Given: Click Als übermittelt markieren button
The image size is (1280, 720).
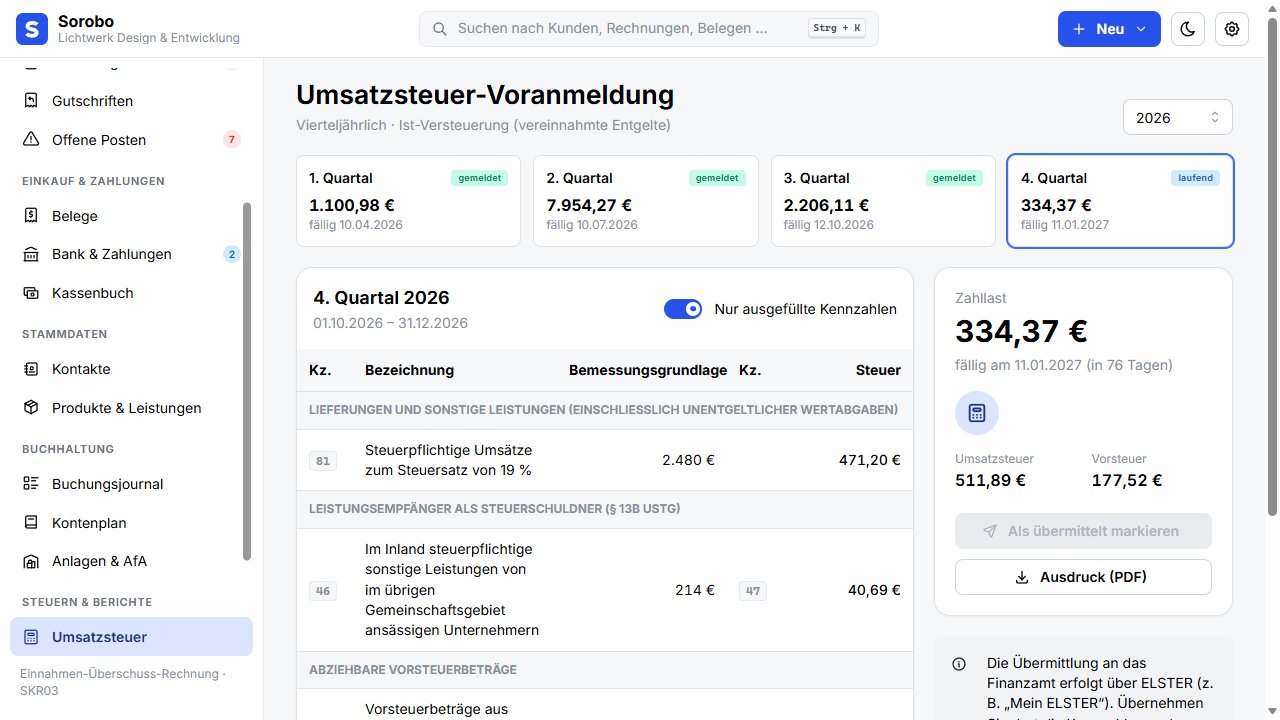Looking at the screenshot, I should (1083, 531).
